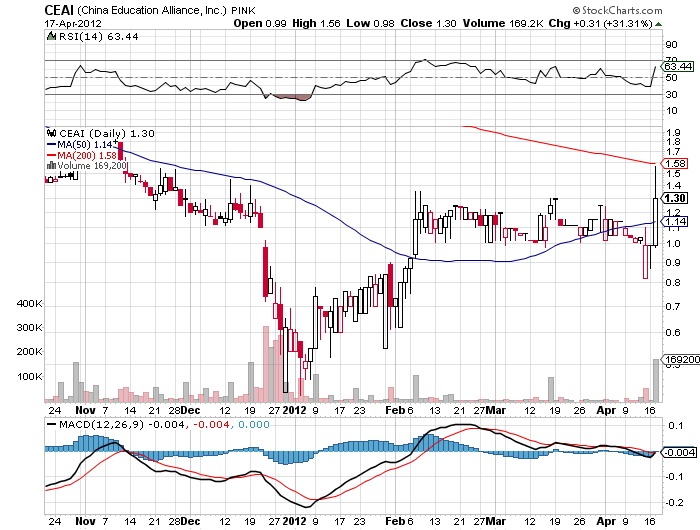This screenshot has width=700, height=530.
Task: Select the CEAI ticker symbol title
Action: pos(59,10)
